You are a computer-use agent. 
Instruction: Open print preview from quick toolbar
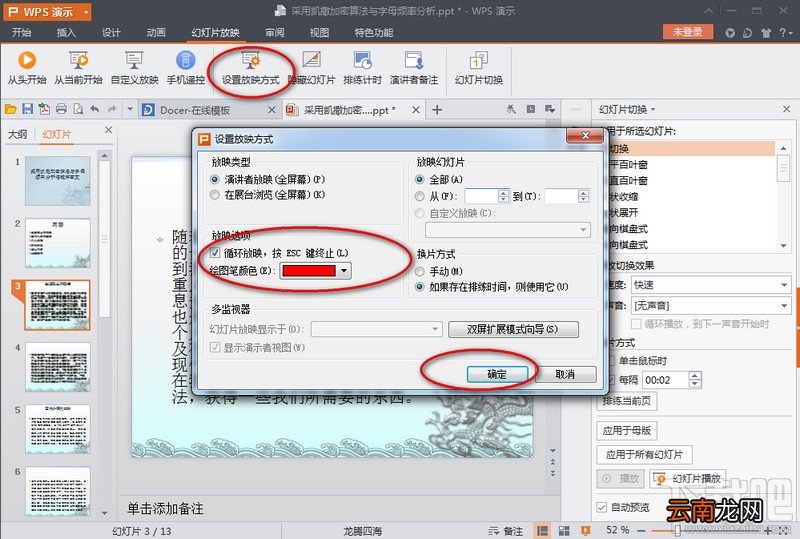point(78,109)
